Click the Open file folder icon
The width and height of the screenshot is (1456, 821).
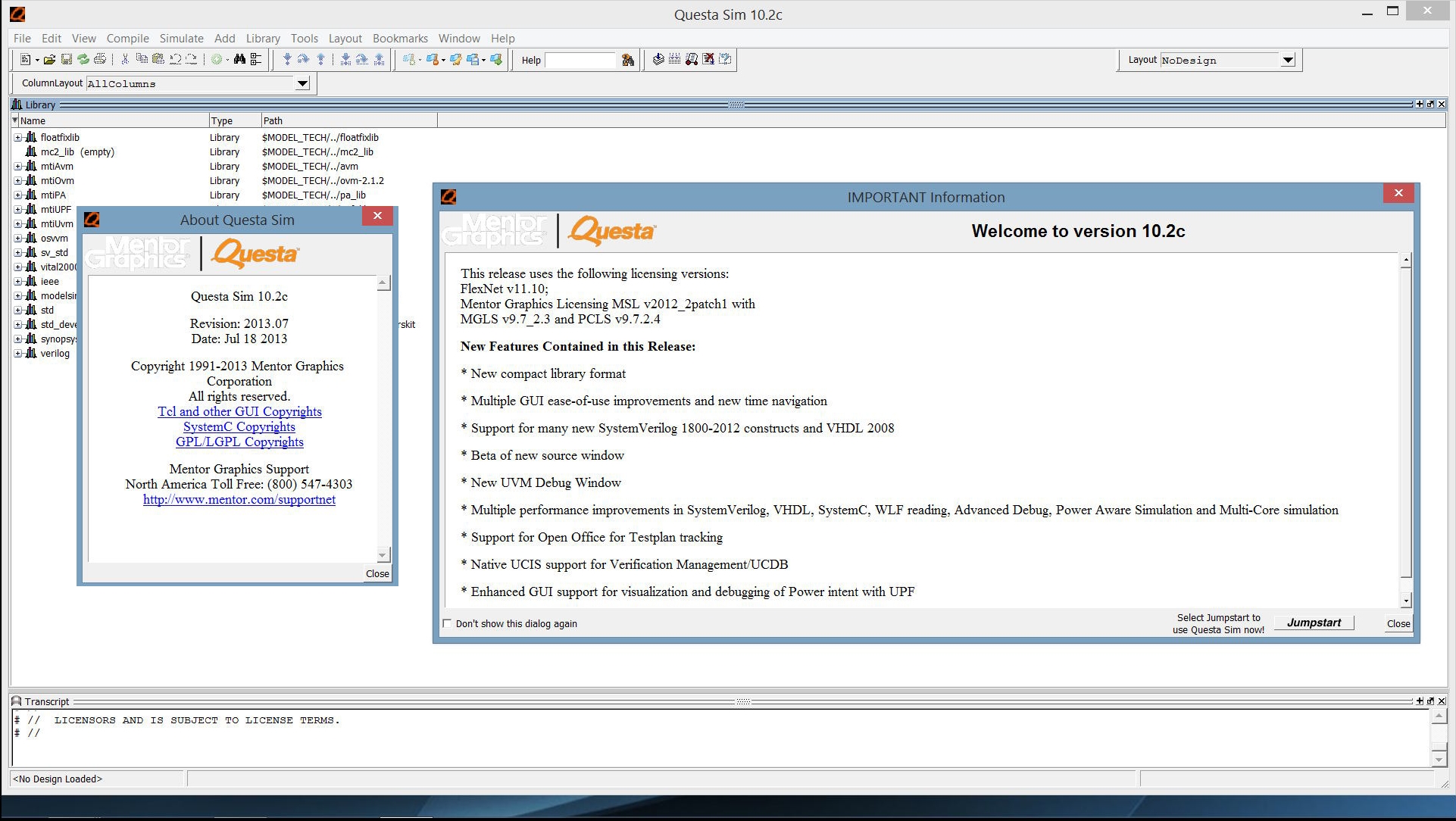[x=49, y=60]
